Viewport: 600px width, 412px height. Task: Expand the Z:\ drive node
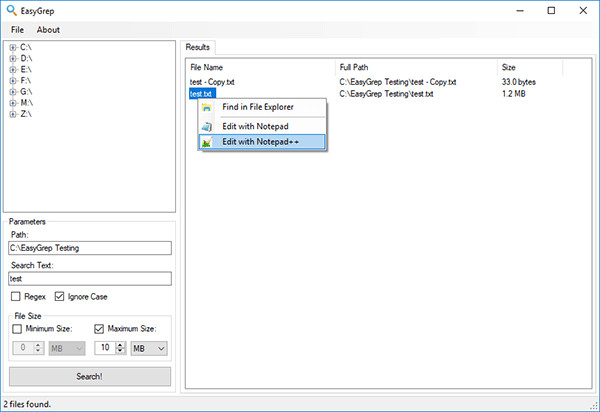13,114
